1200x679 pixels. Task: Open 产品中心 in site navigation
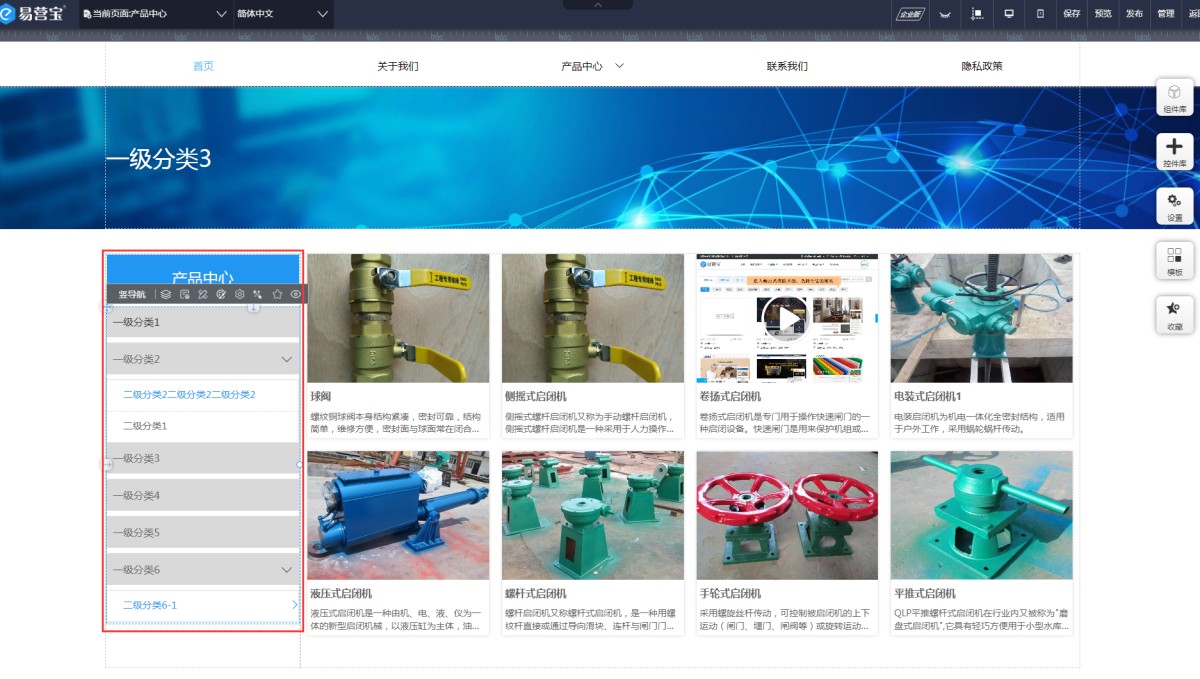[x=582, y=66]
